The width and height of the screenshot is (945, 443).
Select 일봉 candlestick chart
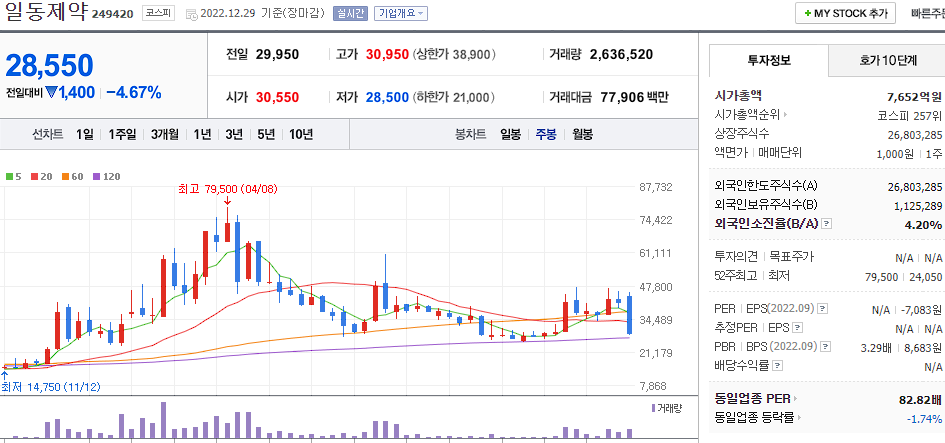(510, 134)
